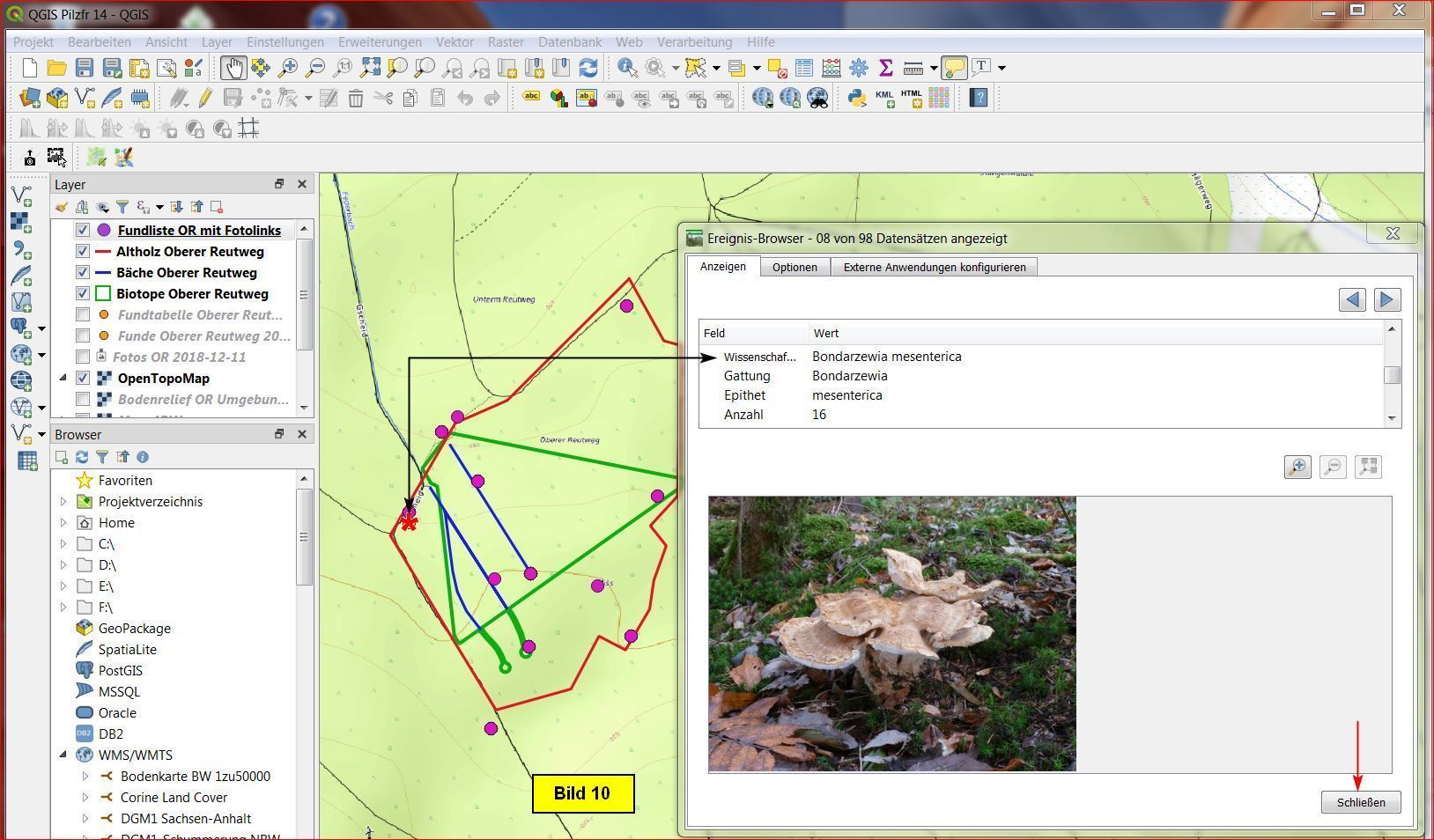Open the Statistical Summary sigma icon
Image resolution: width=1434 pixels, height=840 pixels.
point(886,68)
